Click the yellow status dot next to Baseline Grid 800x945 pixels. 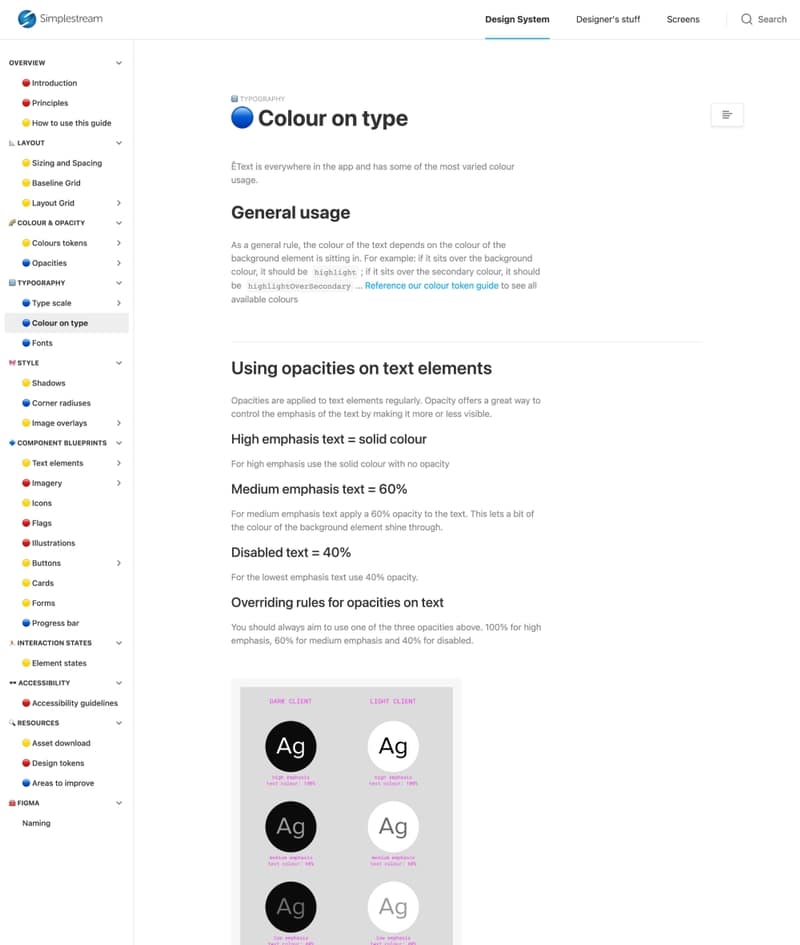pos(26,183)
